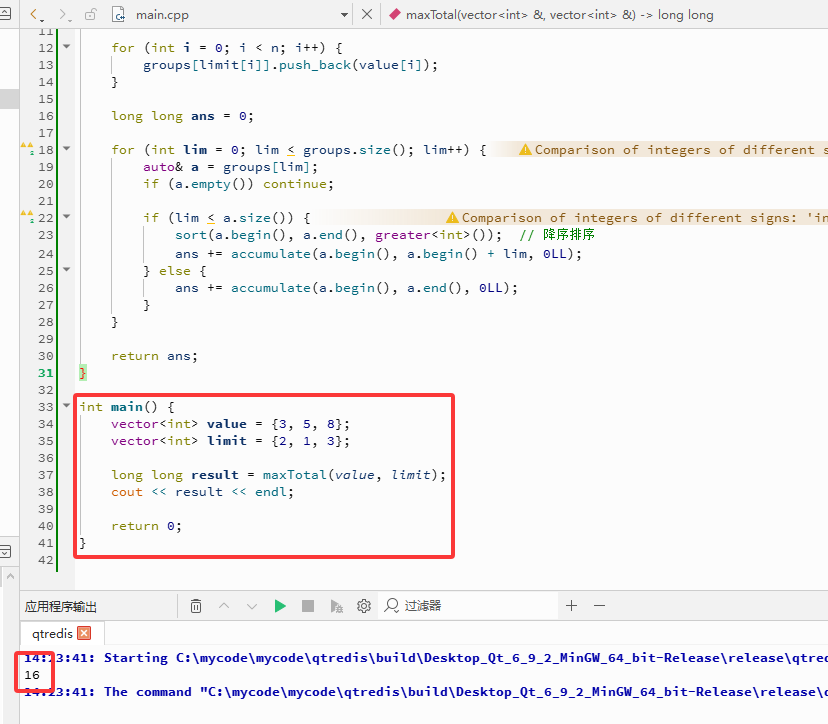
Task: Click the output value 16
Action: pyautogui.click(x=32, y=675)
